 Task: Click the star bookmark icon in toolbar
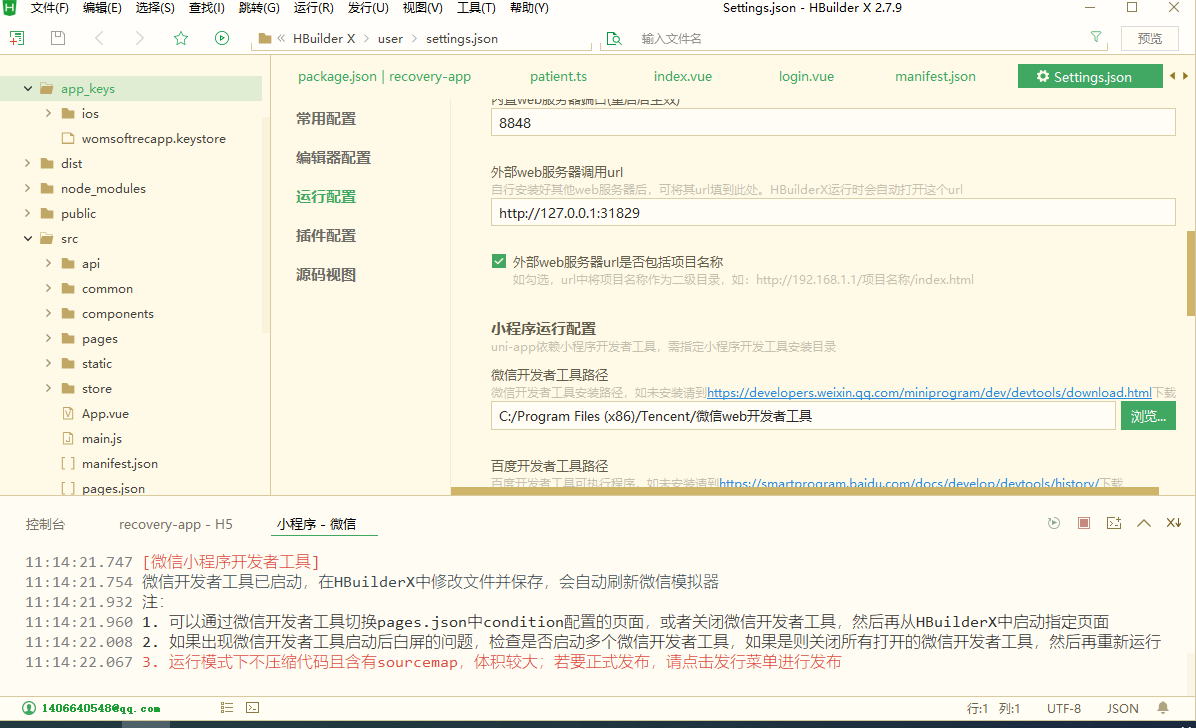(x=181, y=38)
